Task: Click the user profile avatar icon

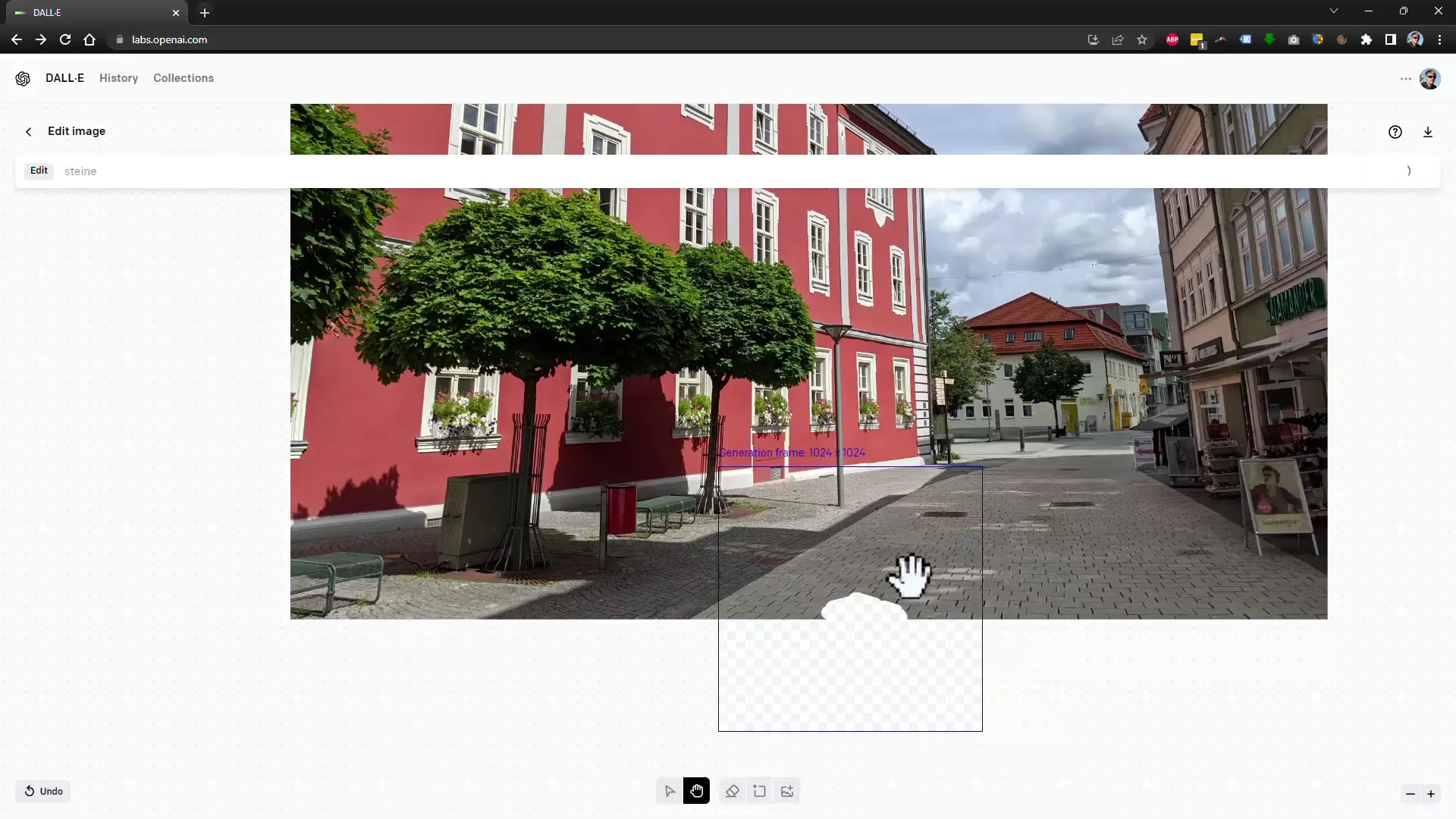Action: pyautogui.click(x=1429, y=78)
